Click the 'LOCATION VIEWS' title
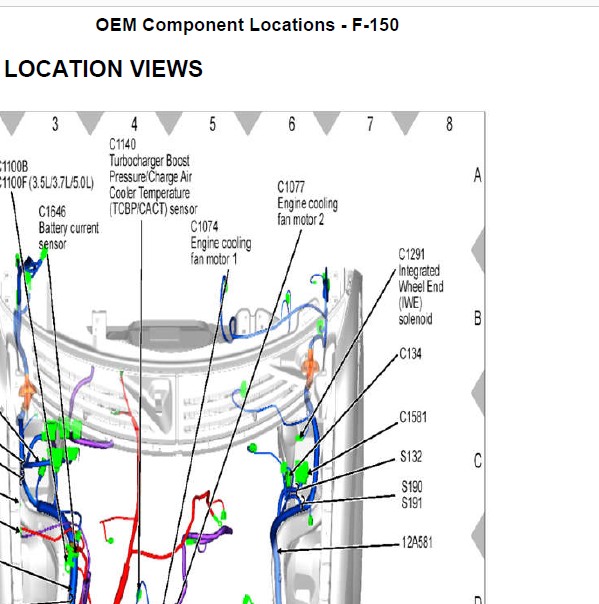Viewport: 599px width, 604px height. click(x=103, y=69)
